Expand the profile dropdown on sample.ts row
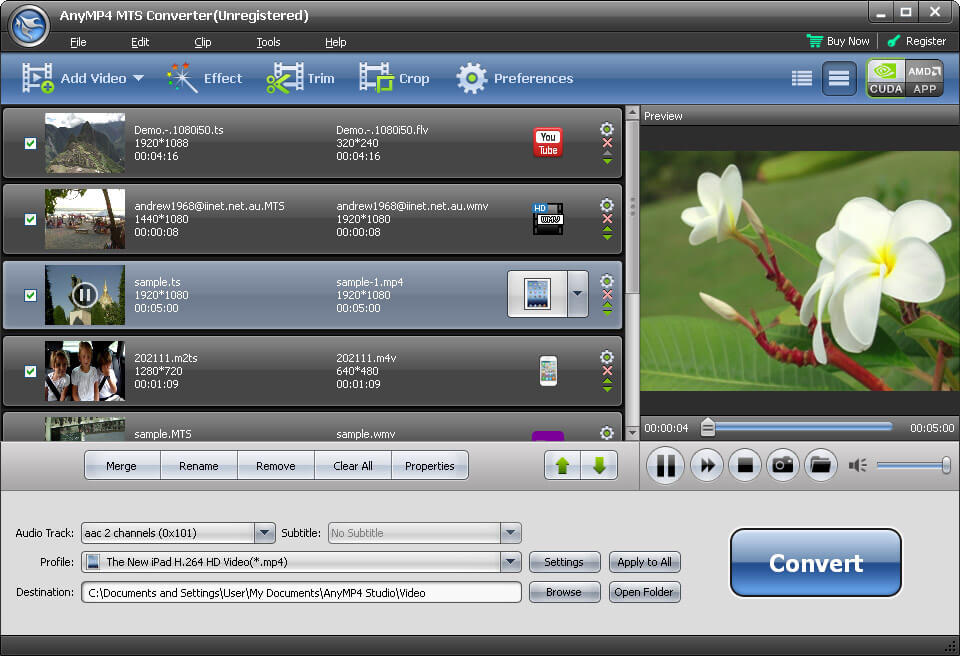960x656 pixels. click(577, 294)
